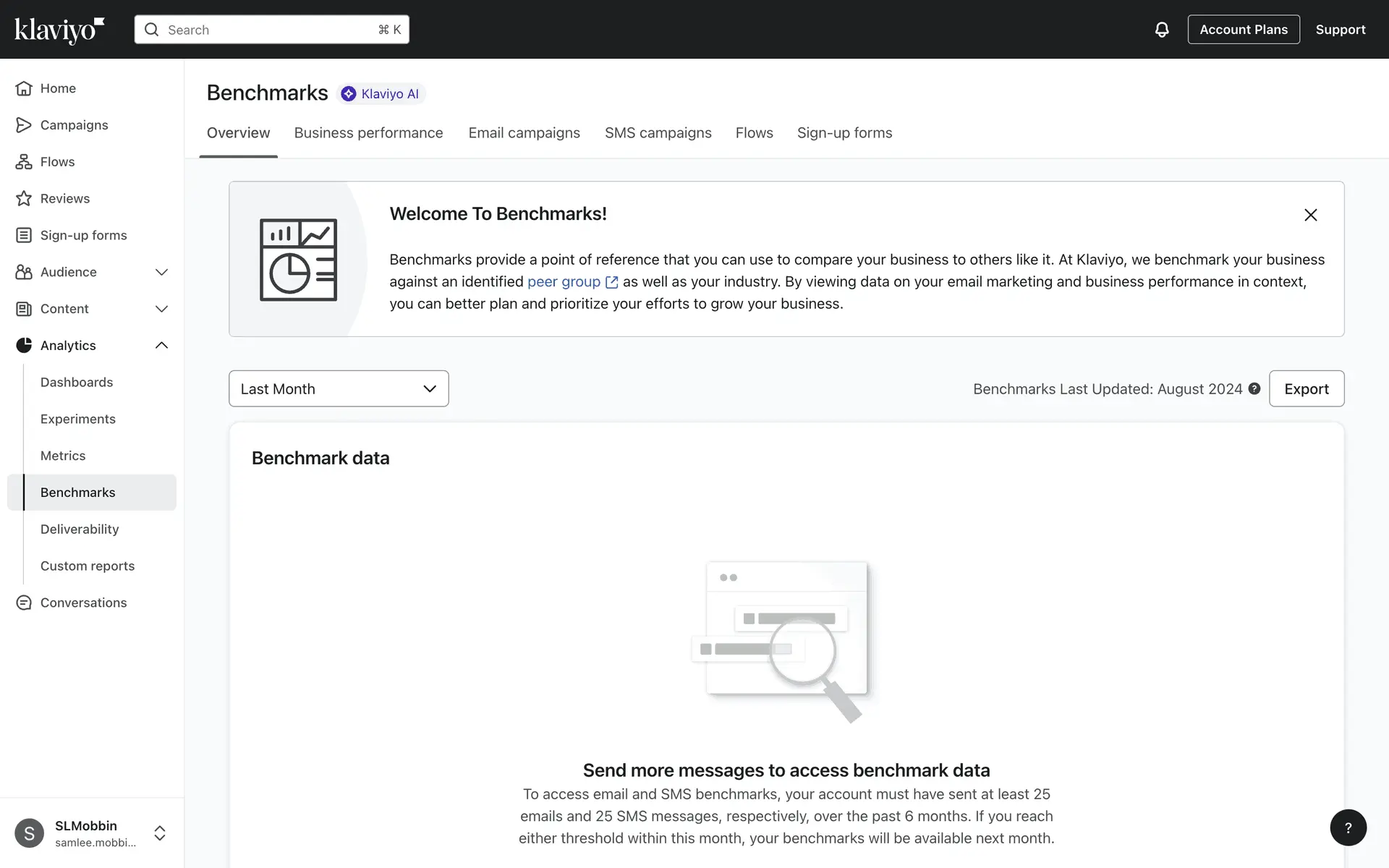The width and height of the screenshot is (1389, 868).
Task: Click the Flows sidebar icon
Action: (24, 162)
